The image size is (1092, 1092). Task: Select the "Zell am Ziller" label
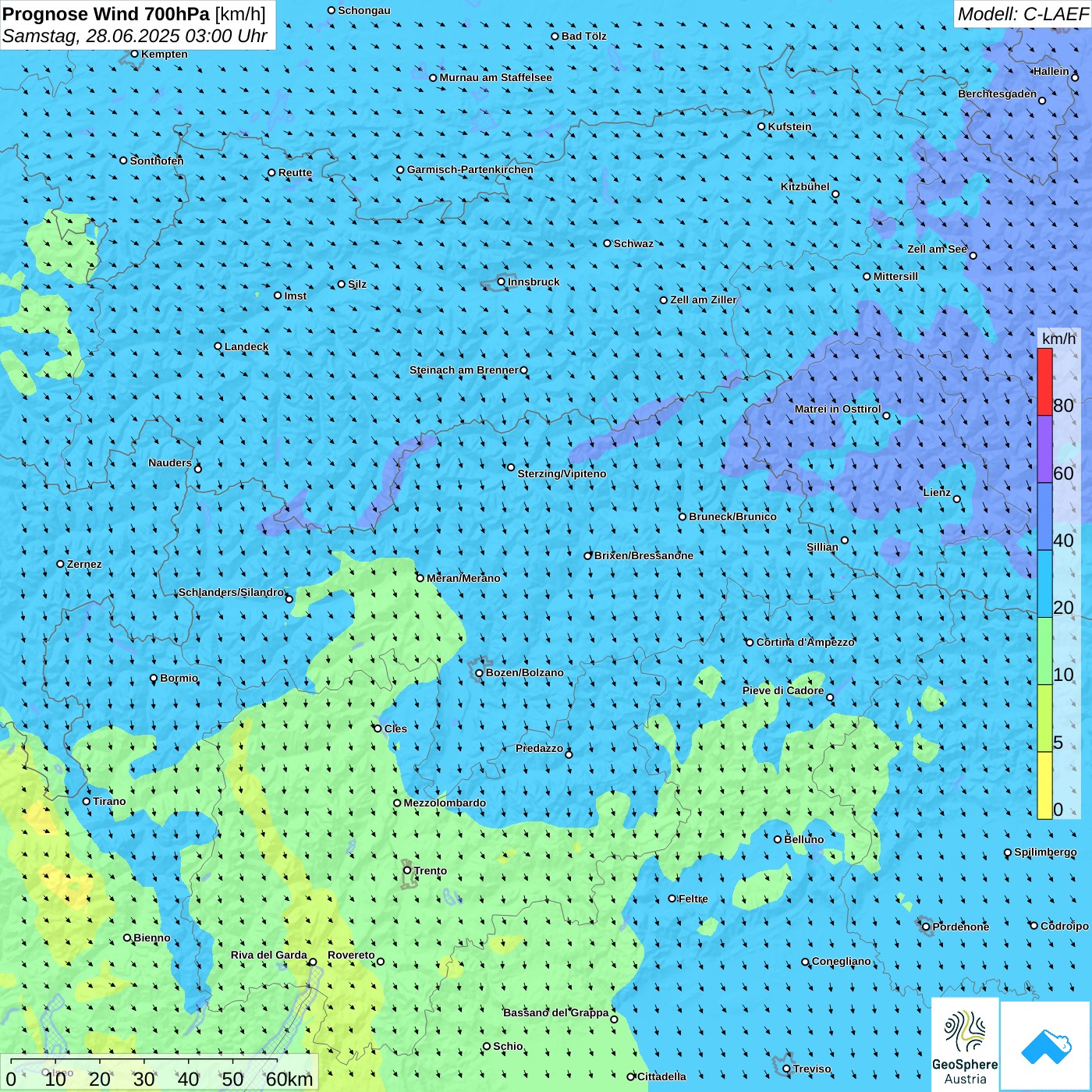point(704,300)
